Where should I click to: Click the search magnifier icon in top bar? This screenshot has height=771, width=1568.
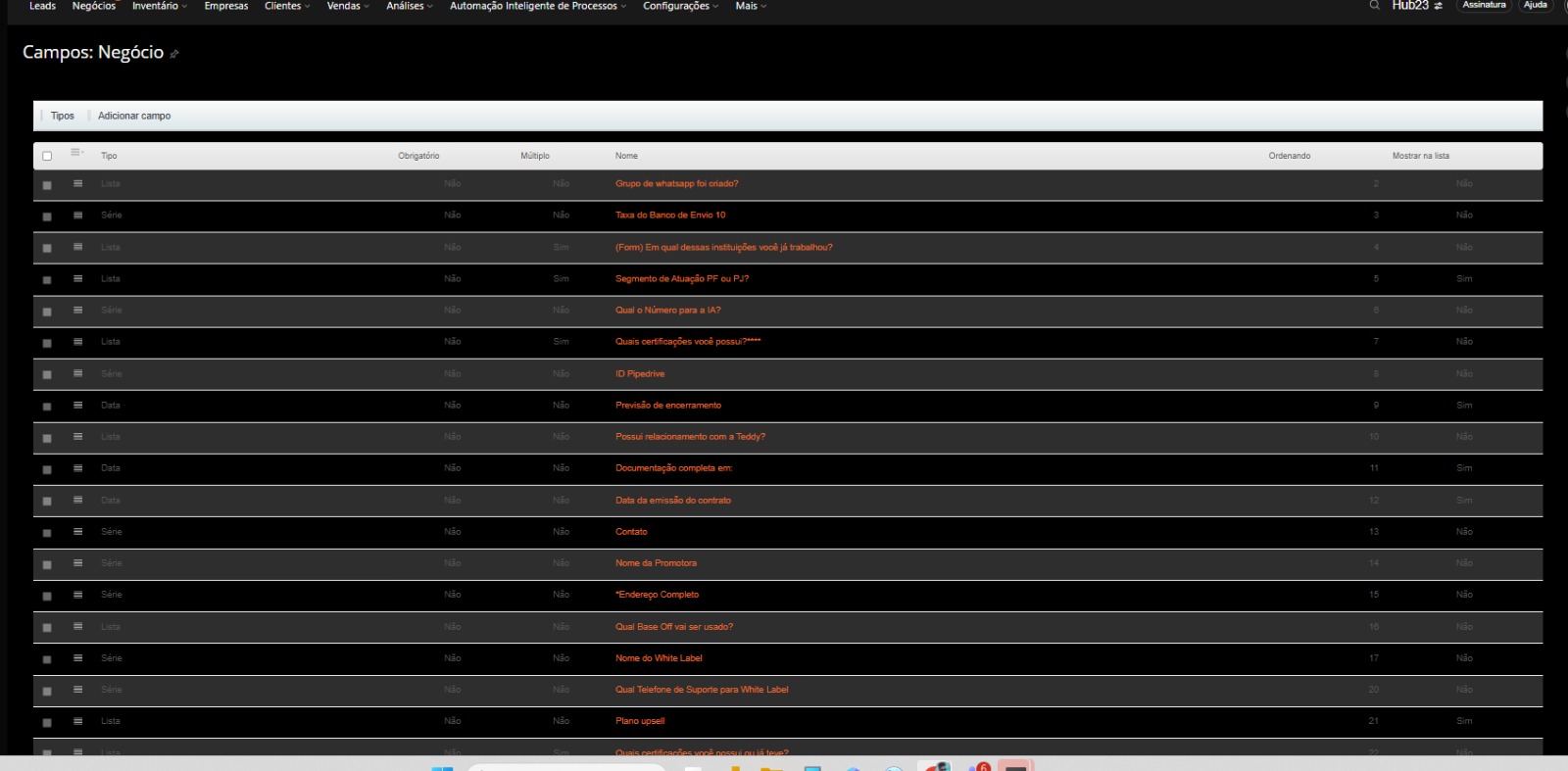tap(1374, 6)
